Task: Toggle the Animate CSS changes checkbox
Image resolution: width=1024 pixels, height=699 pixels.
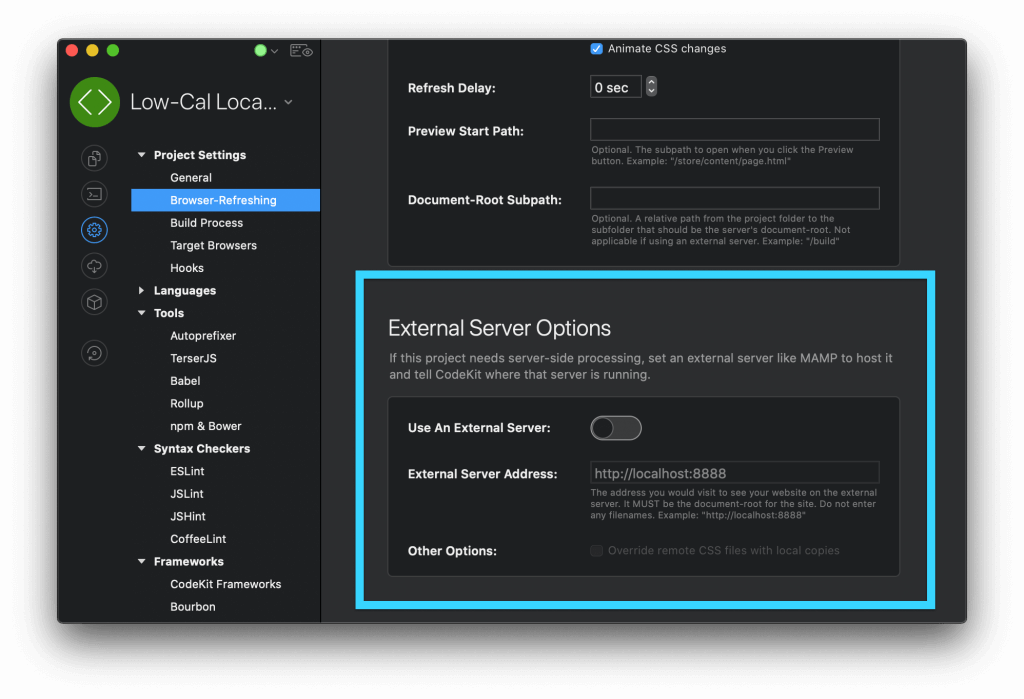Action: pos(596,49)
